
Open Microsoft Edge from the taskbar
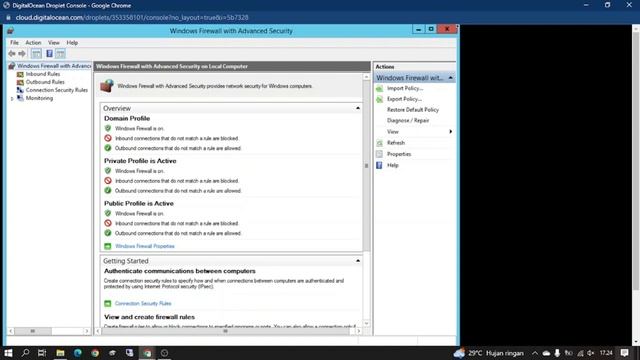point(78,353)
